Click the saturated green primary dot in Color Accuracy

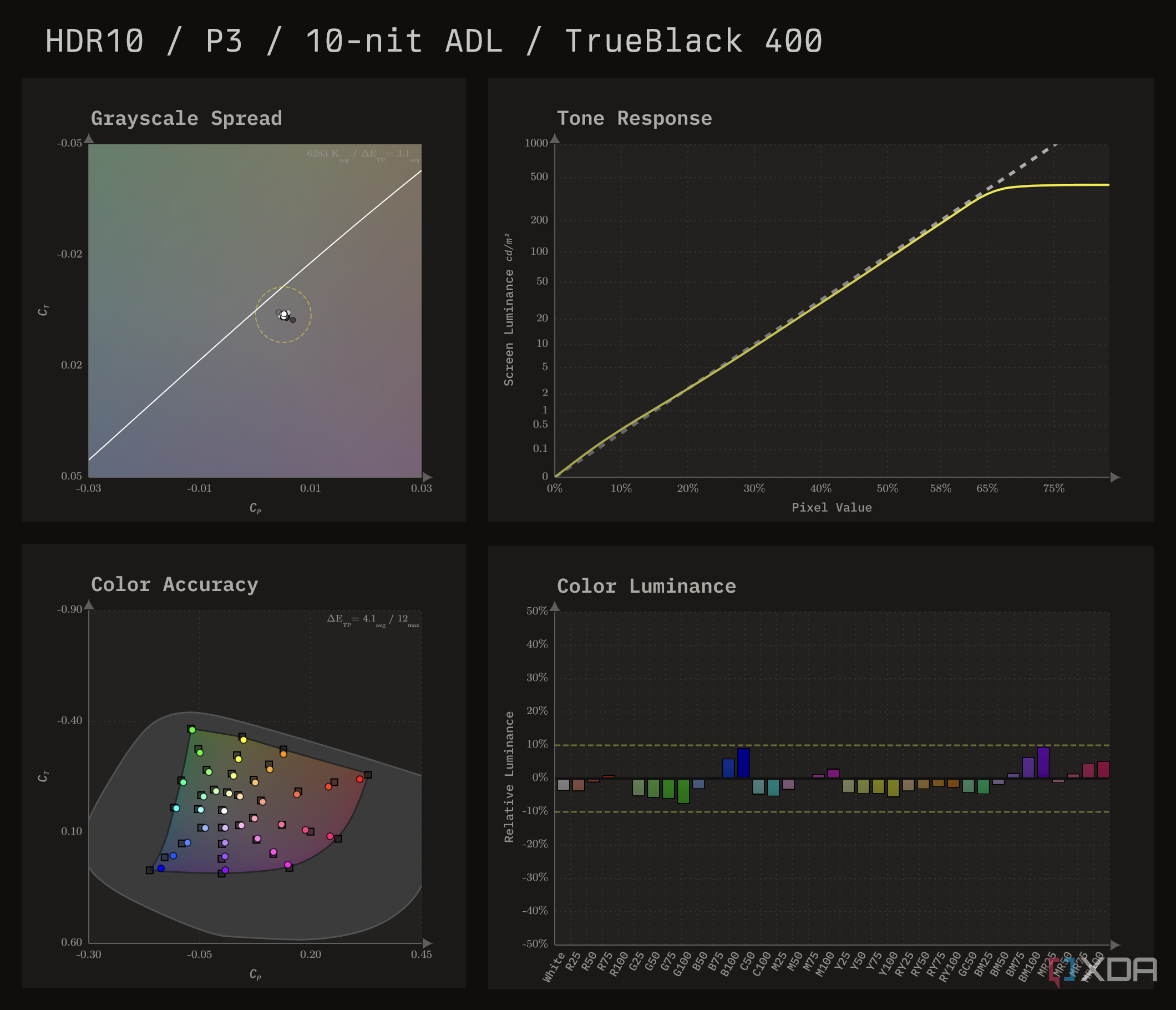click(x=192, y=730)
